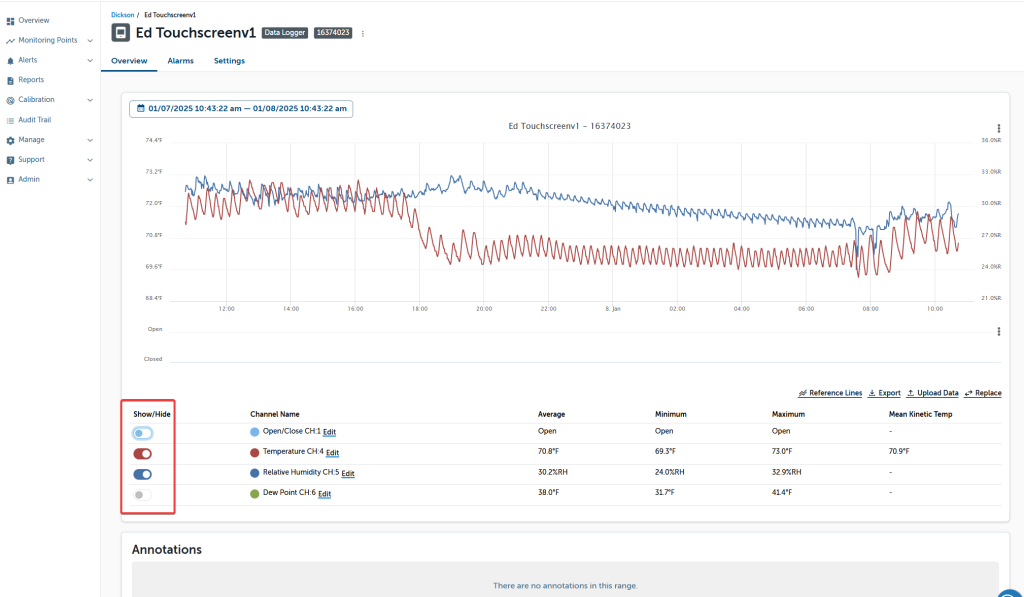The width and height of the screenshot is (1024, 597).
Task: Switch to the Alarms tab
Action: [x=180, y=61]
